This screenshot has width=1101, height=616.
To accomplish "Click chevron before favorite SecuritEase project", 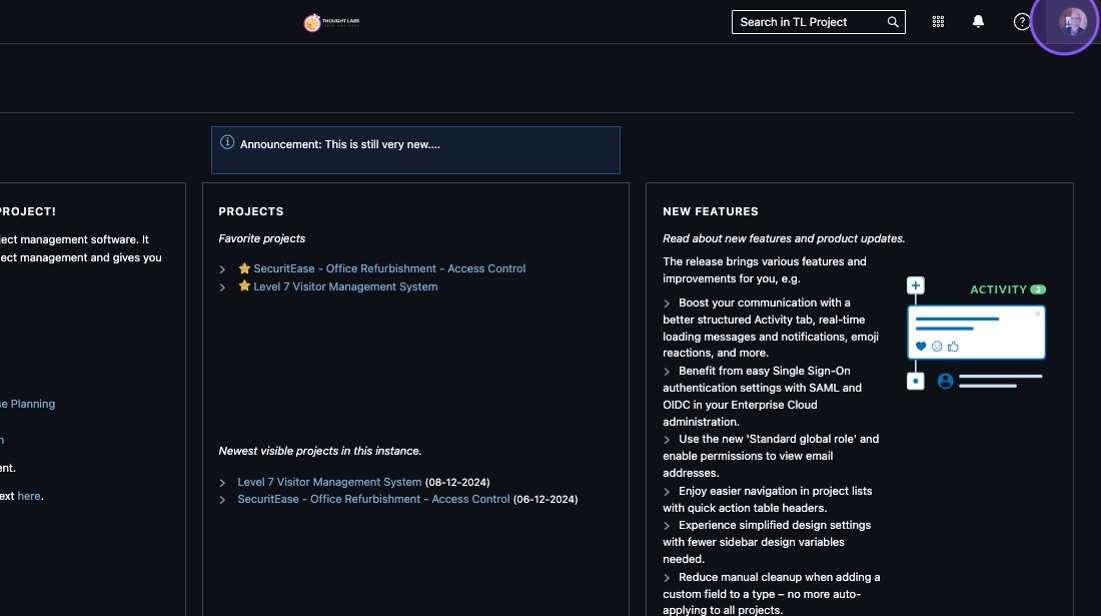I will tap(223, 269).
